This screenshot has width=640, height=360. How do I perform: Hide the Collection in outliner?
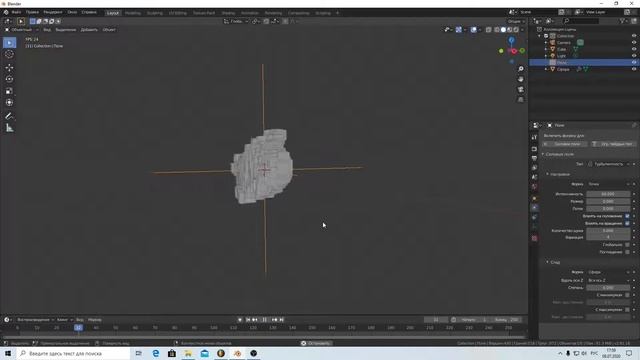pos(634,36)
